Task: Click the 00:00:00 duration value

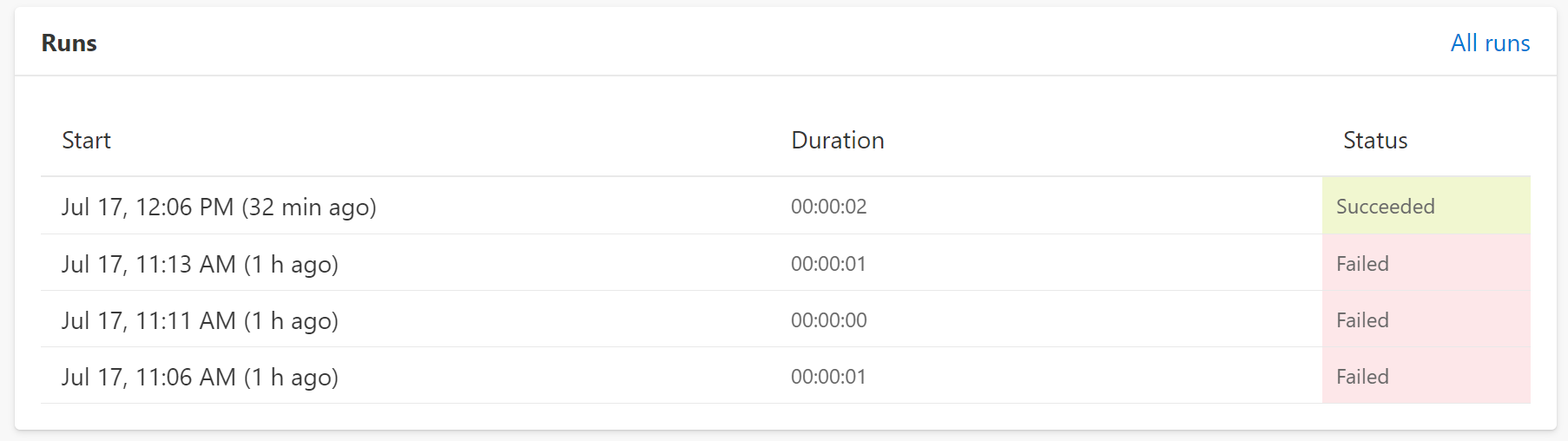Action: [828, 320]
